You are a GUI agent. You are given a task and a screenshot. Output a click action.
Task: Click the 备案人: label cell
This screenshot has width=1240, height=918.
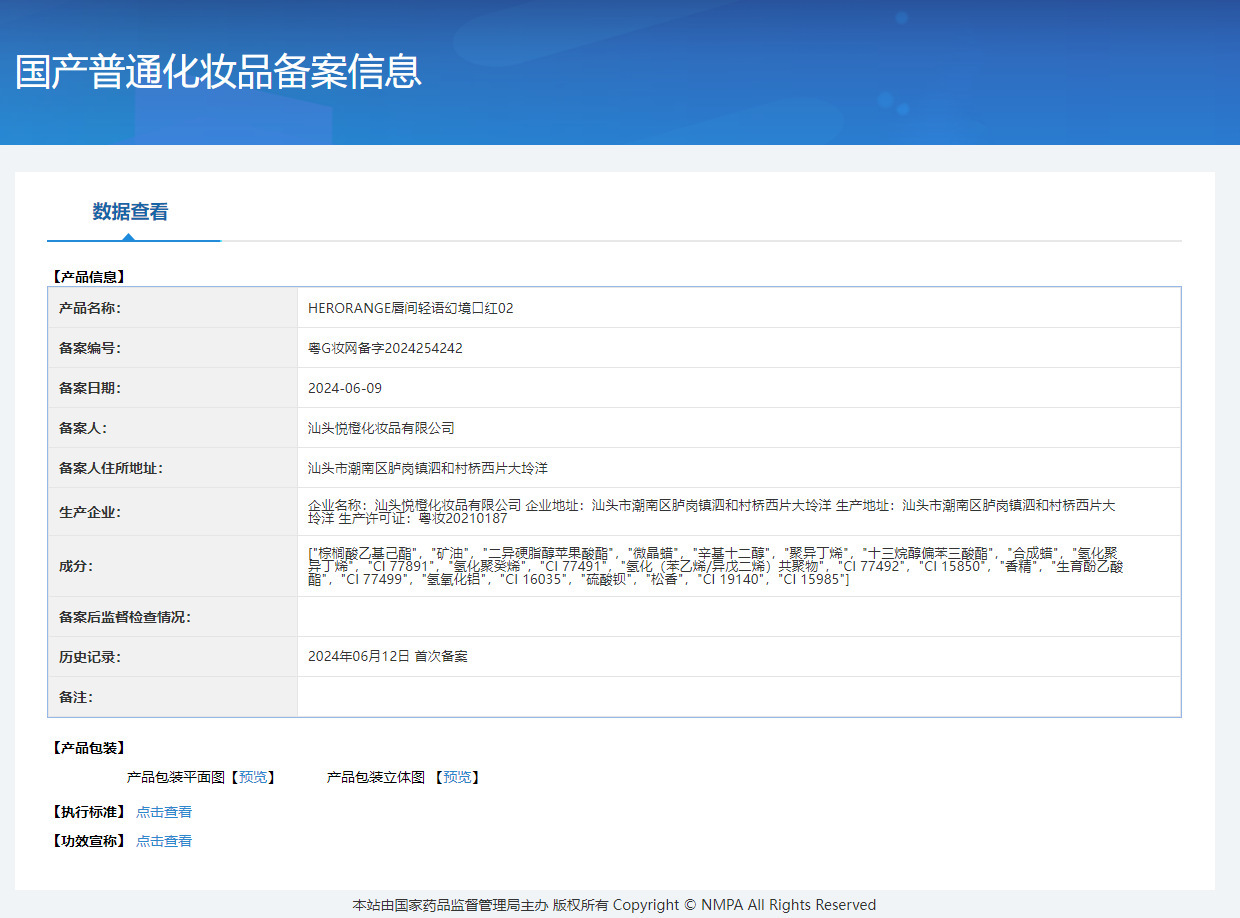coord(173,428)
